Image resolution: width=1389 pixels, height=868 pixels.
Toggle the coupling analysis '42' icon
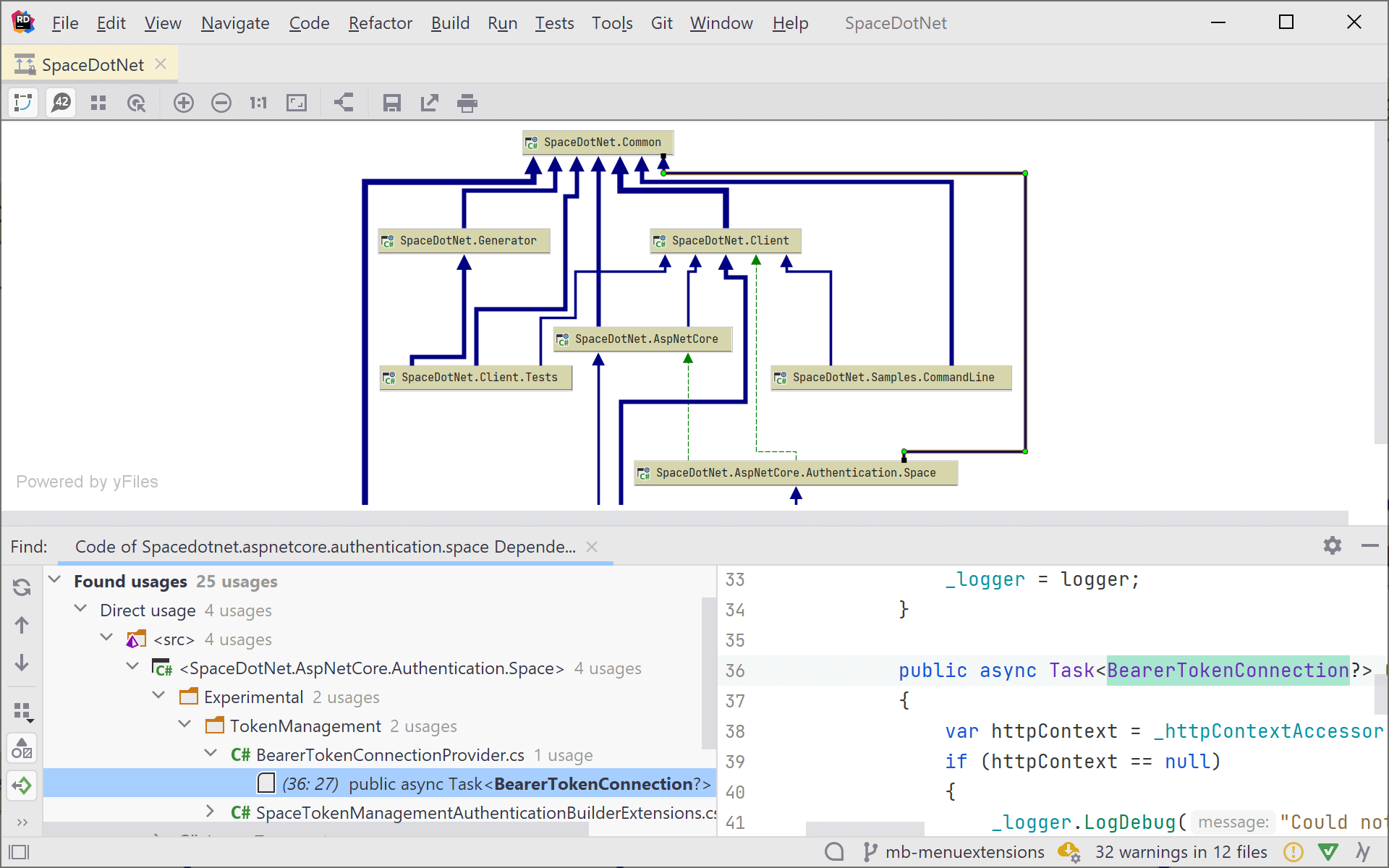(x=61, y=103)
